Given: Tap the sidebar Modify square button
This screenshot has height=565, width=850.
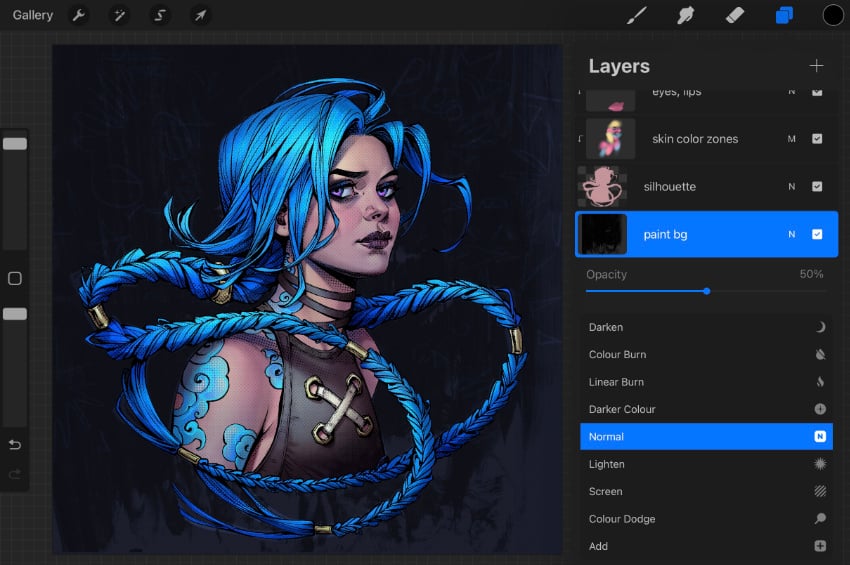Looking at the screenshot, I should click(x=15, y=278).
